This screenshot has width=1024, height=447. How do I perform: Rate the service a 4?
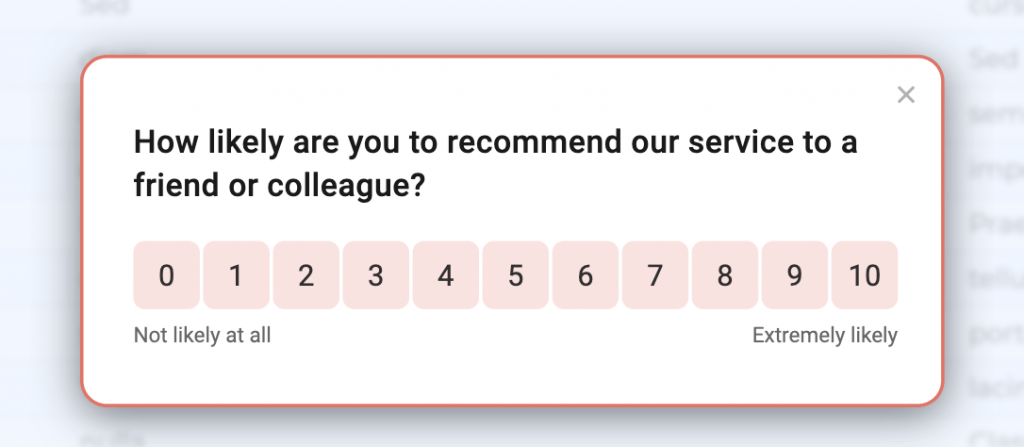coord(445,275)
